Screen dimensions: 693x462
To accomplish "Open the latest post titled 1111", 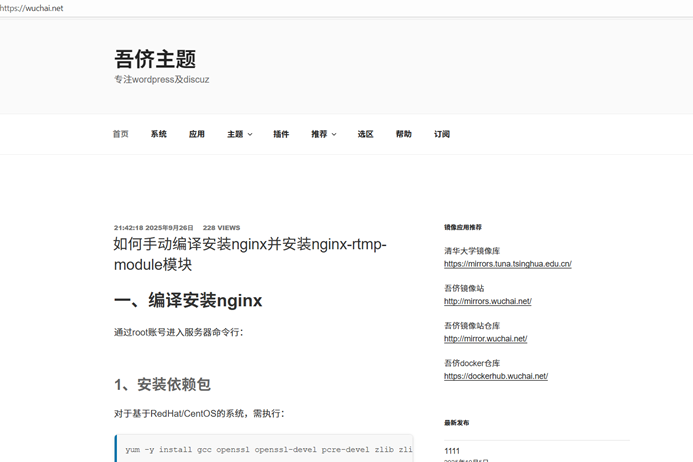I will 452,451.
